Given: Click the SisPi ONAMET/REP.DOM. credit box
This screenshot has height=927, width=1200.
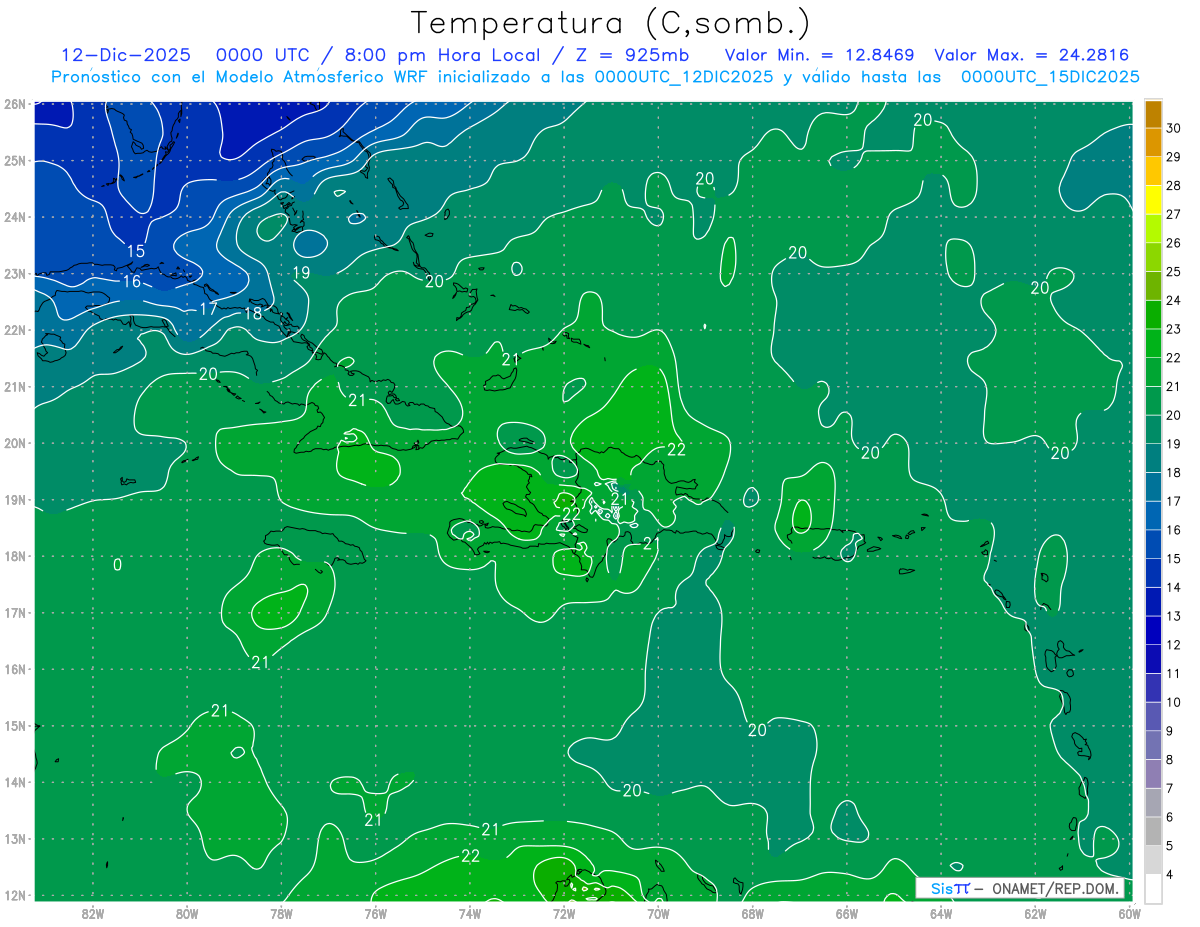Looking at the screenshot, I should click(1020, 888).
